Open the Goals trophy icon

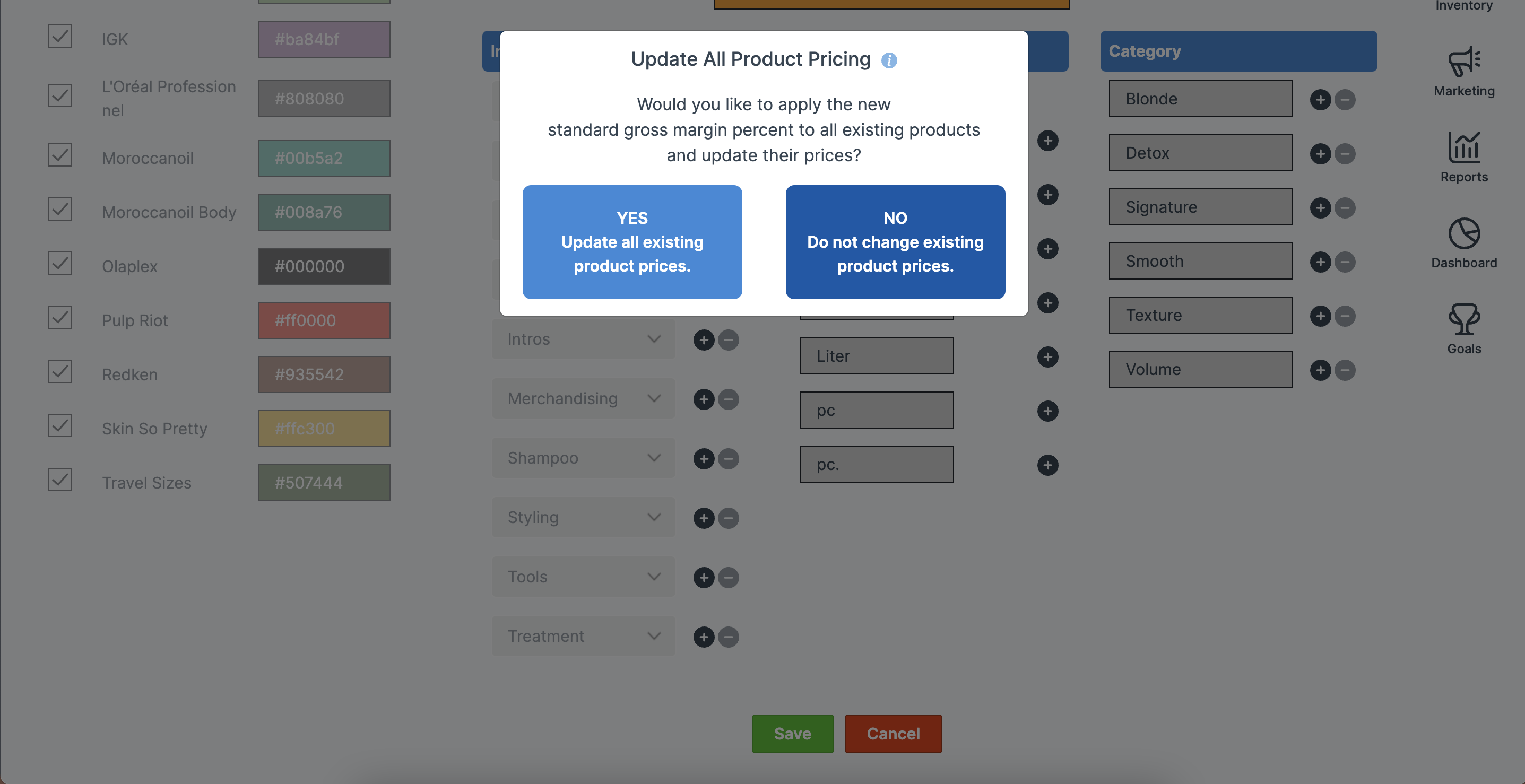1463,319
